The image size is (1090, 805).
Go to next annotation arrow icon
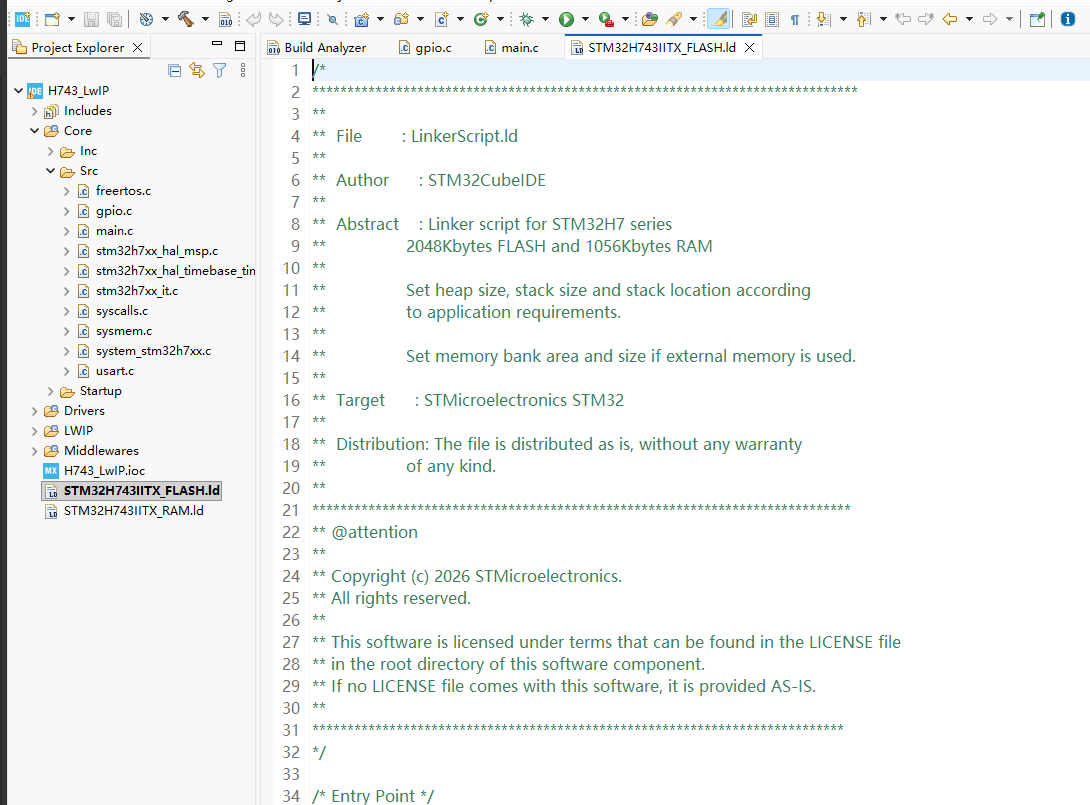click(x=824, y=19)
